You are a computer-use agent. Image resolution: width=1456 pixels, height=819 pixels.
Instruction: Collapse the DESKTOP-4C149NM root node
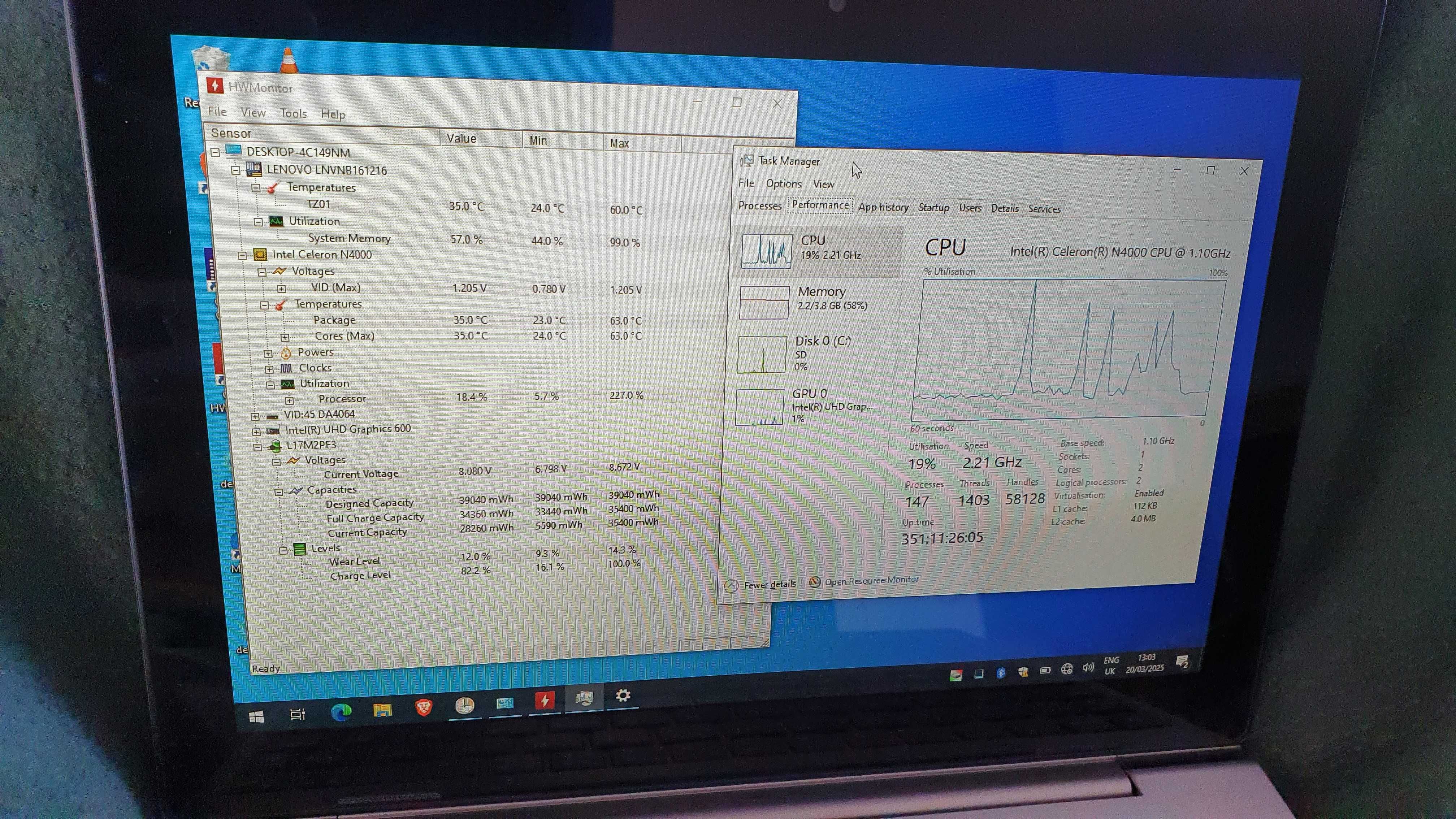coord(215,152)
